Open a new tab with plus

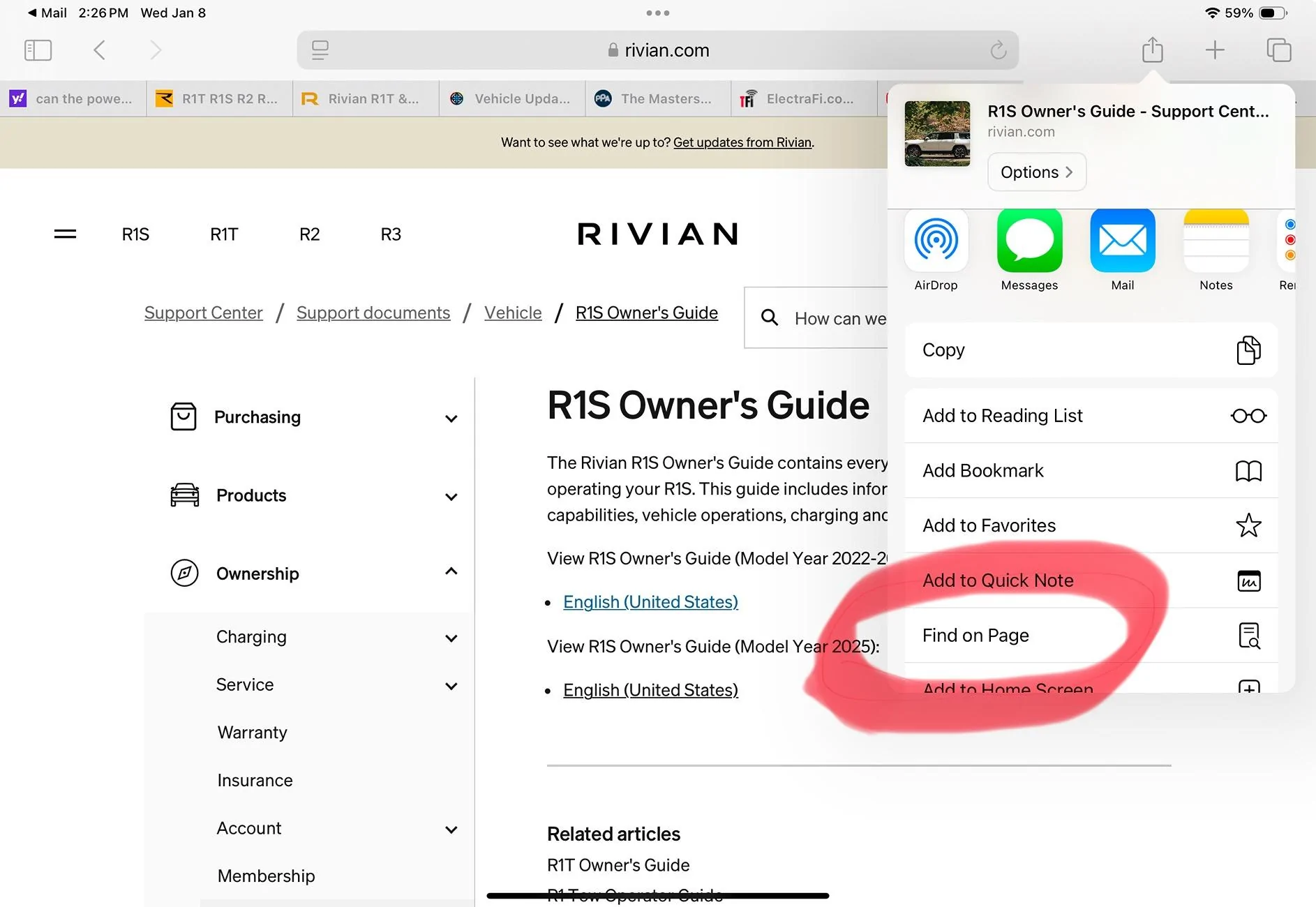[x=1215, y=50]
